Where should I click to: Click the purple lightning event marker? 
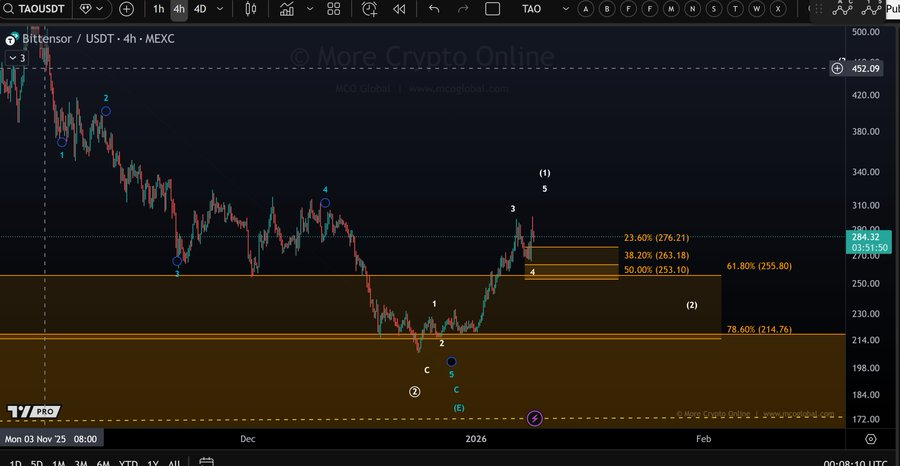534,418
